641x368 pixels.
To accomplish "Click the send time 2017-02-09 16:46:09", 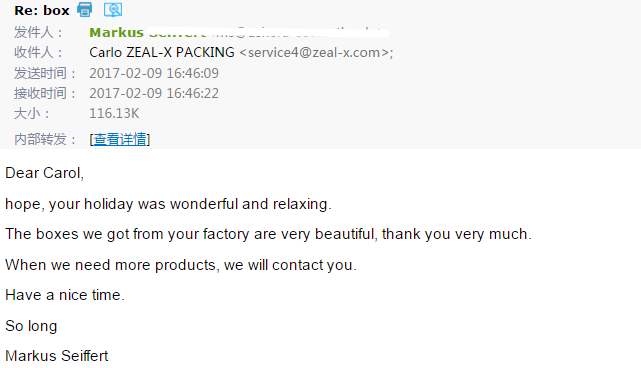I will coord(154,73).
